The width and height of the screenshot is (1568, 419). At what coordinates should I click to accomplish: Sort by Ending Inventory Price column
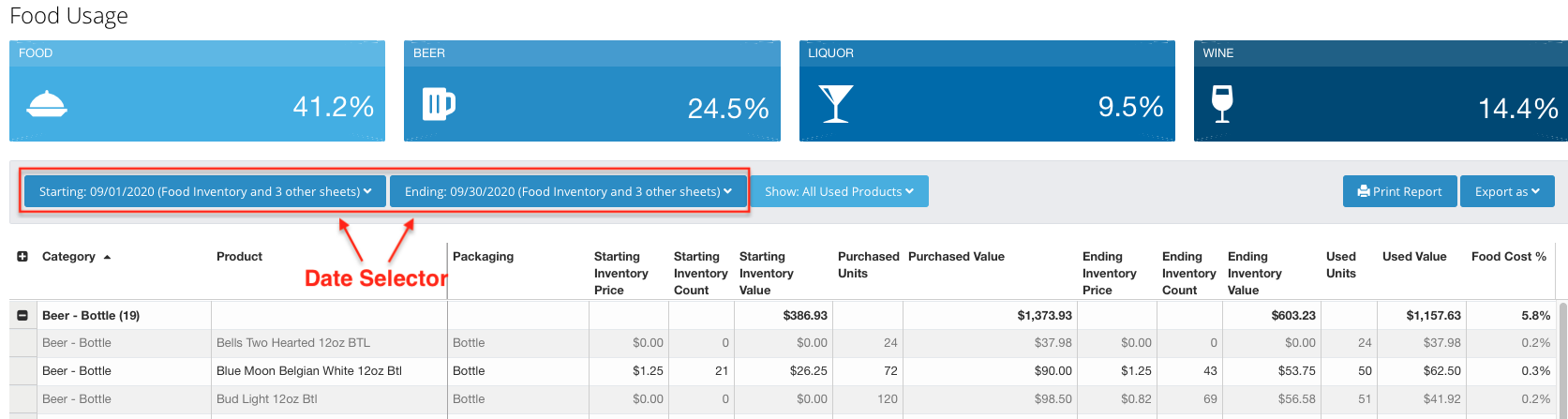pyautogui.click(x=1109, y=273)
